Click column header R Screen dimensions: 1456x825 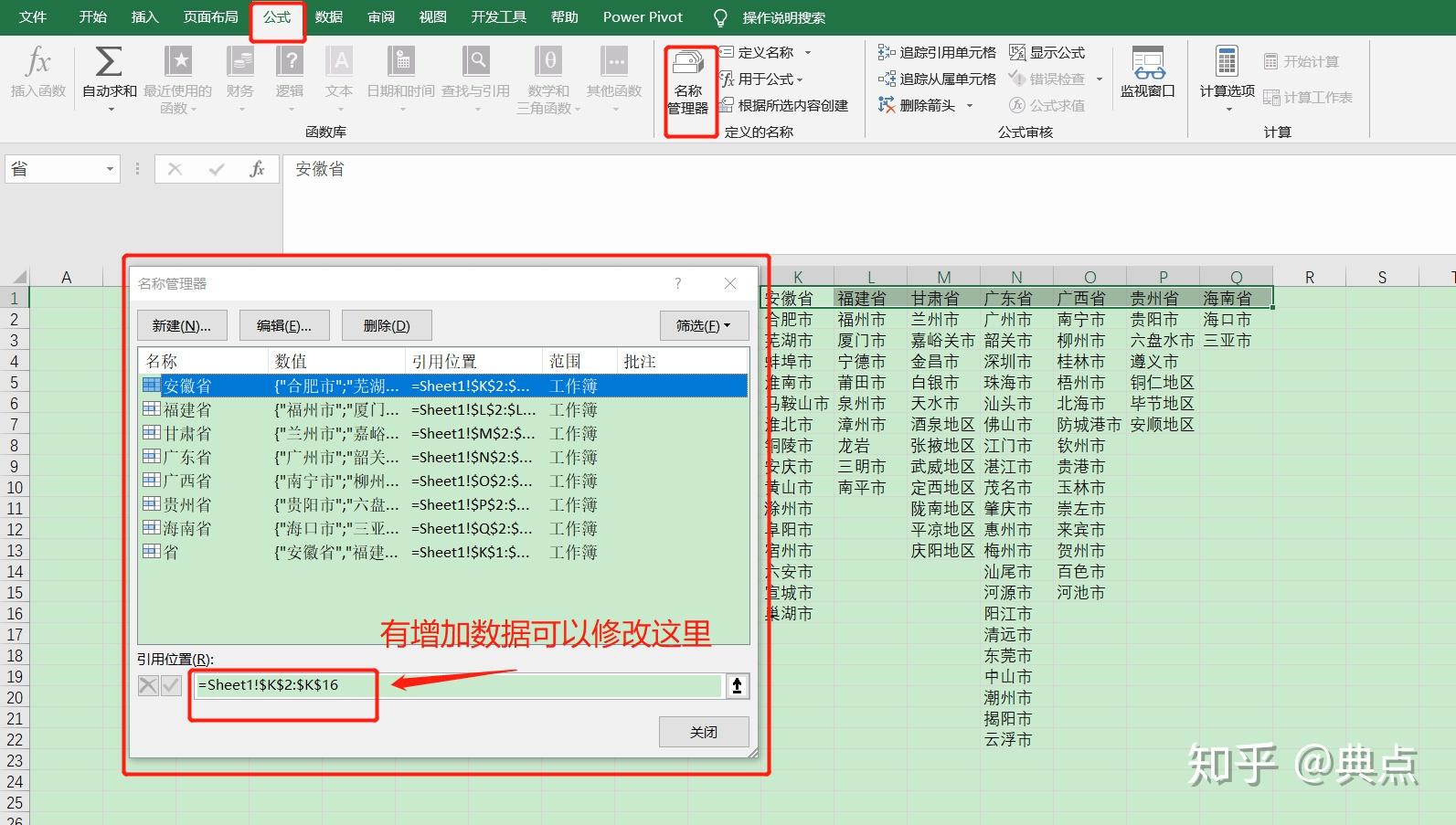(x=1309, y=277)
